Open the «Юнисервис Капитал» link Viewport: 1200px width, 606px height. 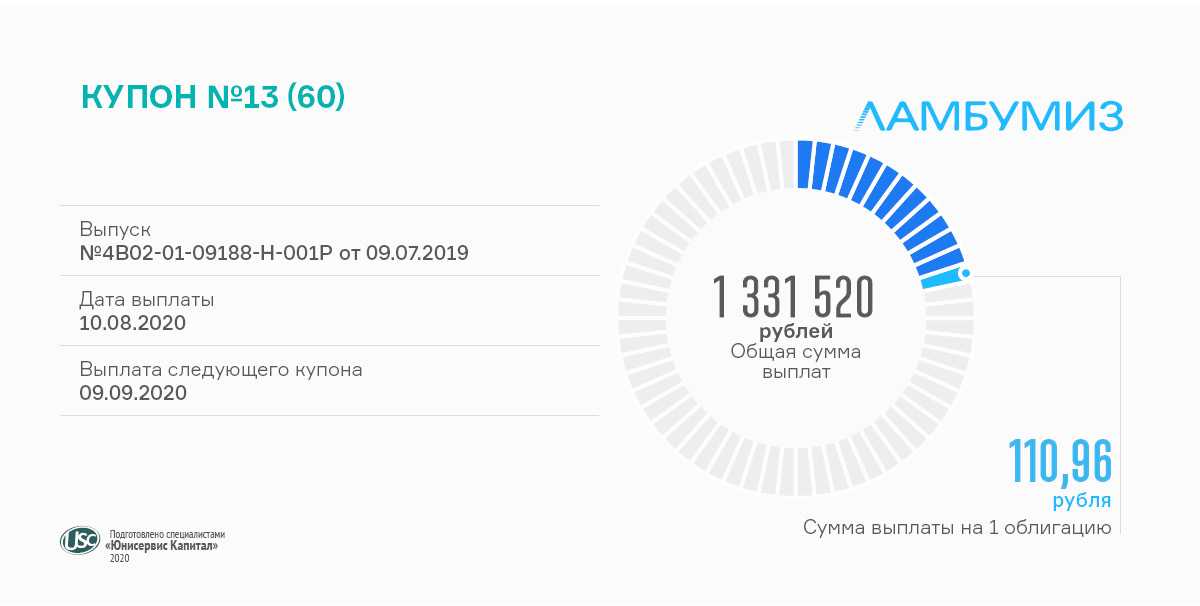[x=161, y=546]
